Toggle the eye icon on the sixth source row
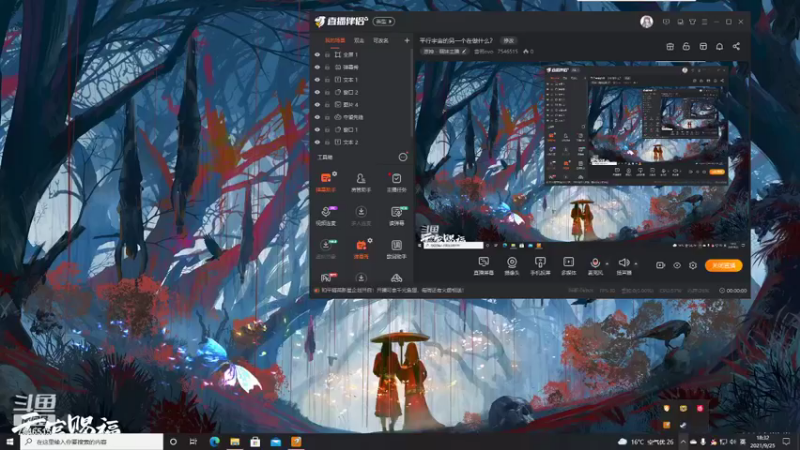 point(317,117)
